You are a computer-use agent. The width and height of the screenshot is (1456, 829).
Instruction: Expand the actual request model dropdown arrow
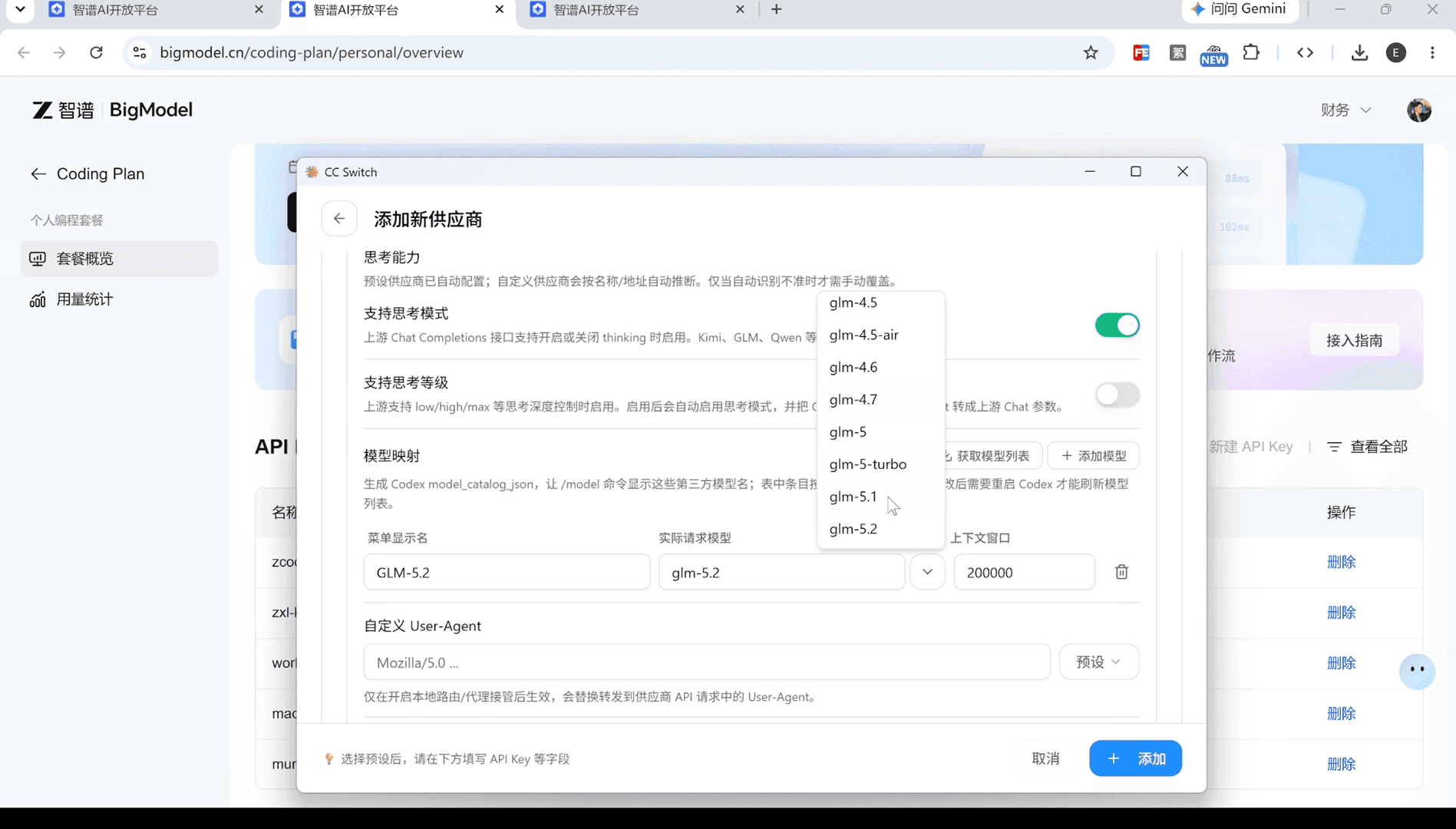pos(927,572)
